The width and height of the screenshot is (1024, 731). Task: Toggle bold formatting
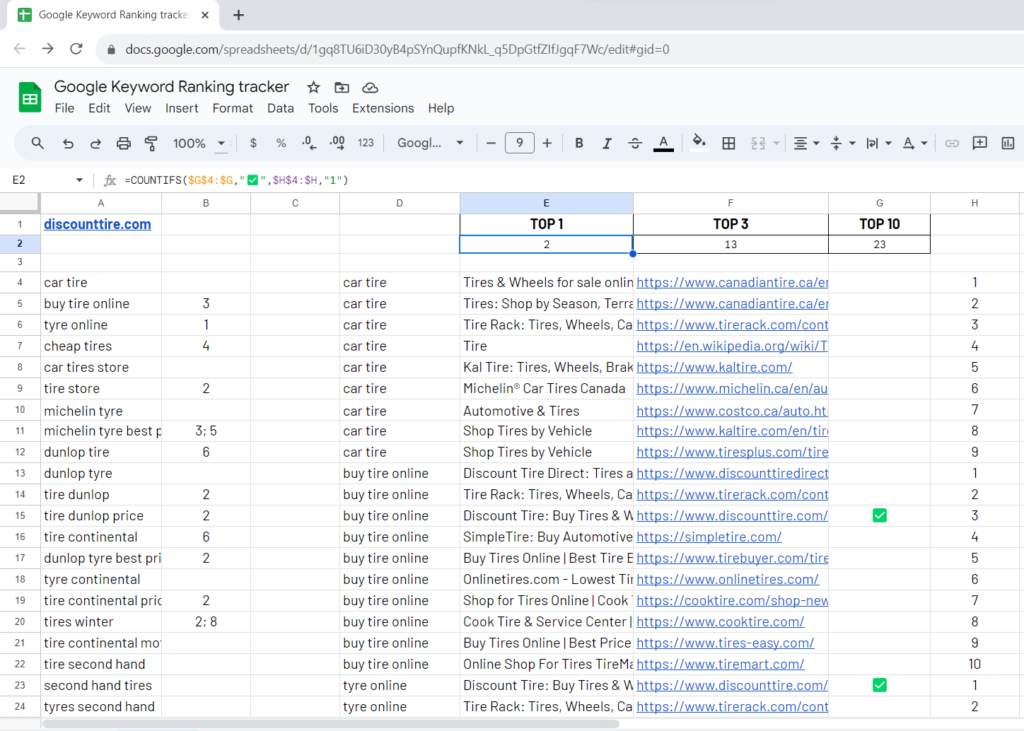pyautogui.click(x=579, y=143)
